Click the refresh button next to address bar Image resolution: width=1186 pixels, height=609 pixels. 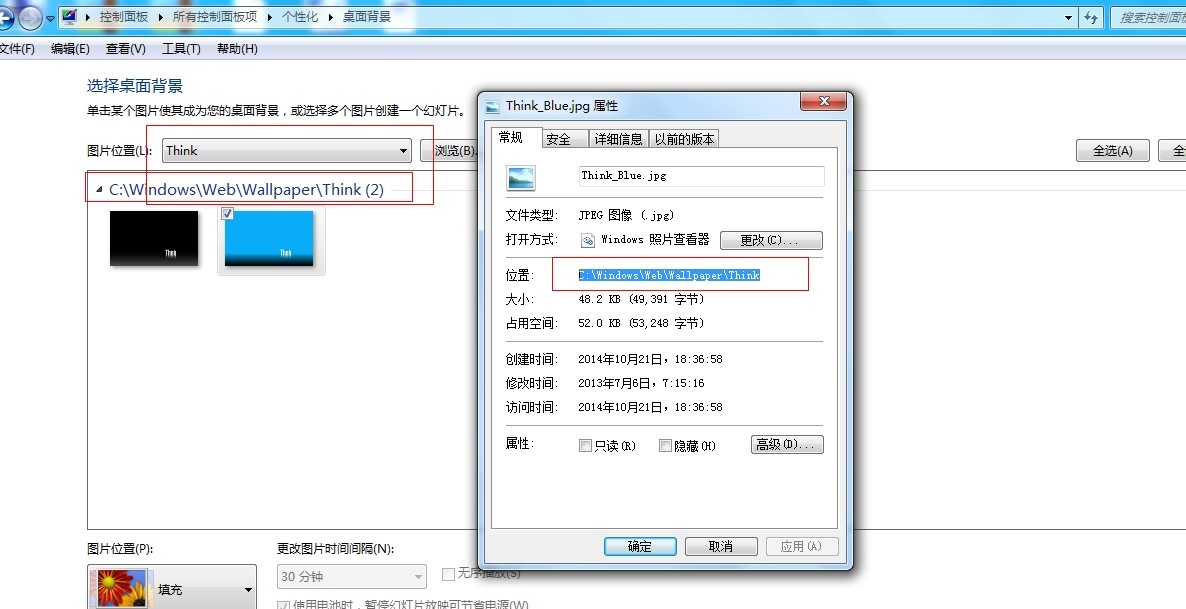click(1091, 17)
